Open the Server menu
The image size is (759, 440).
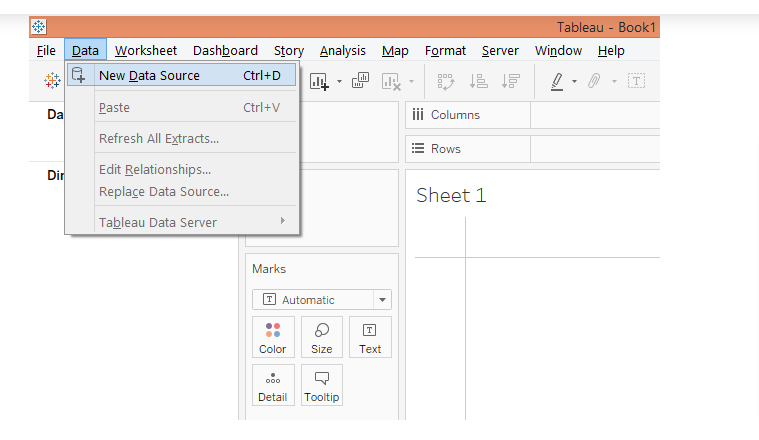pos(500,50)
